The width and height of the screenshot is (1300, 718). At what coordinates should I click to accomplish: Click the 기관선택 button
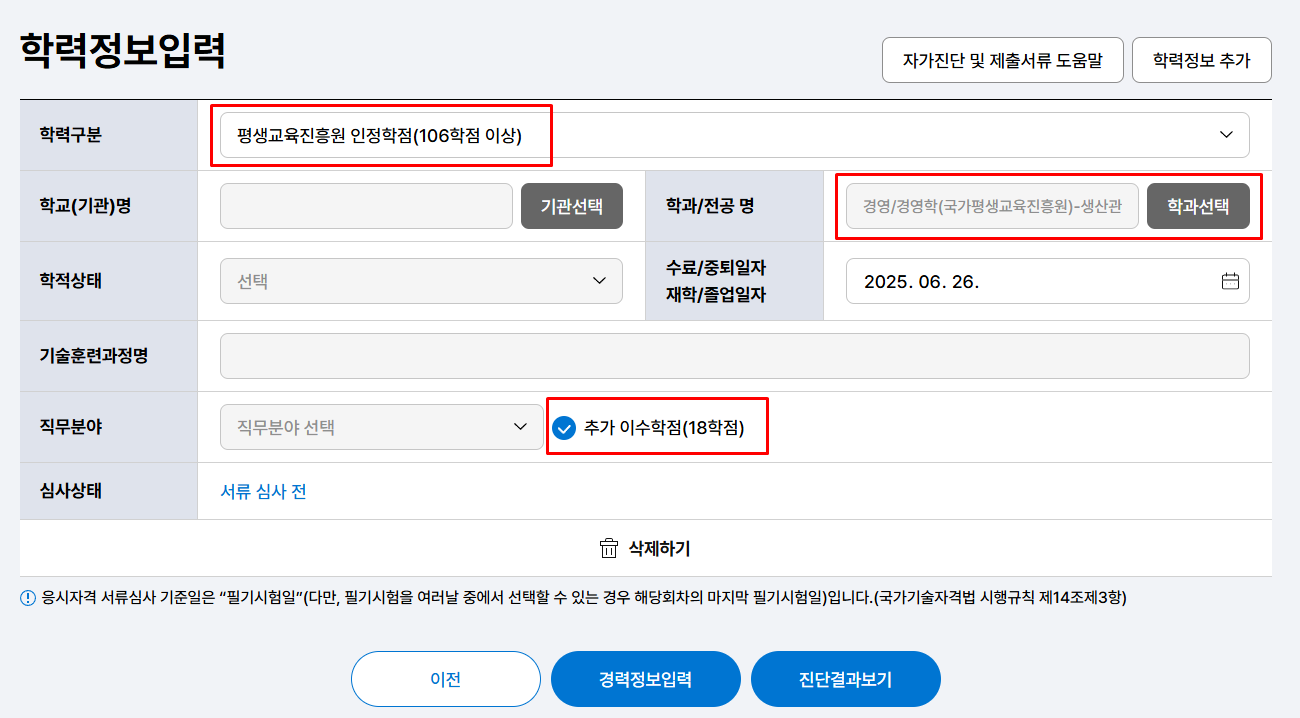point(571,206)
